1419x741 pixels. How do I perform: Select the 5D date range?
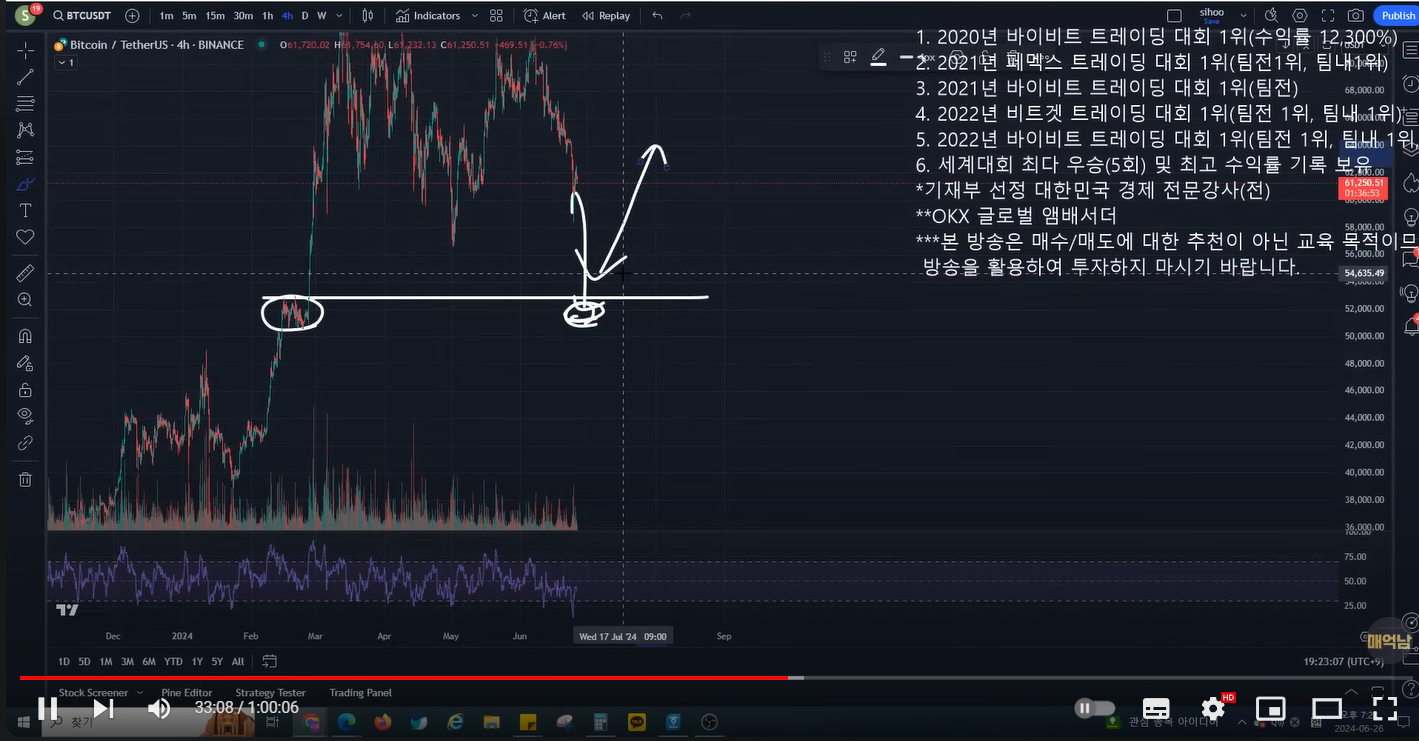[x=85, y=662]
